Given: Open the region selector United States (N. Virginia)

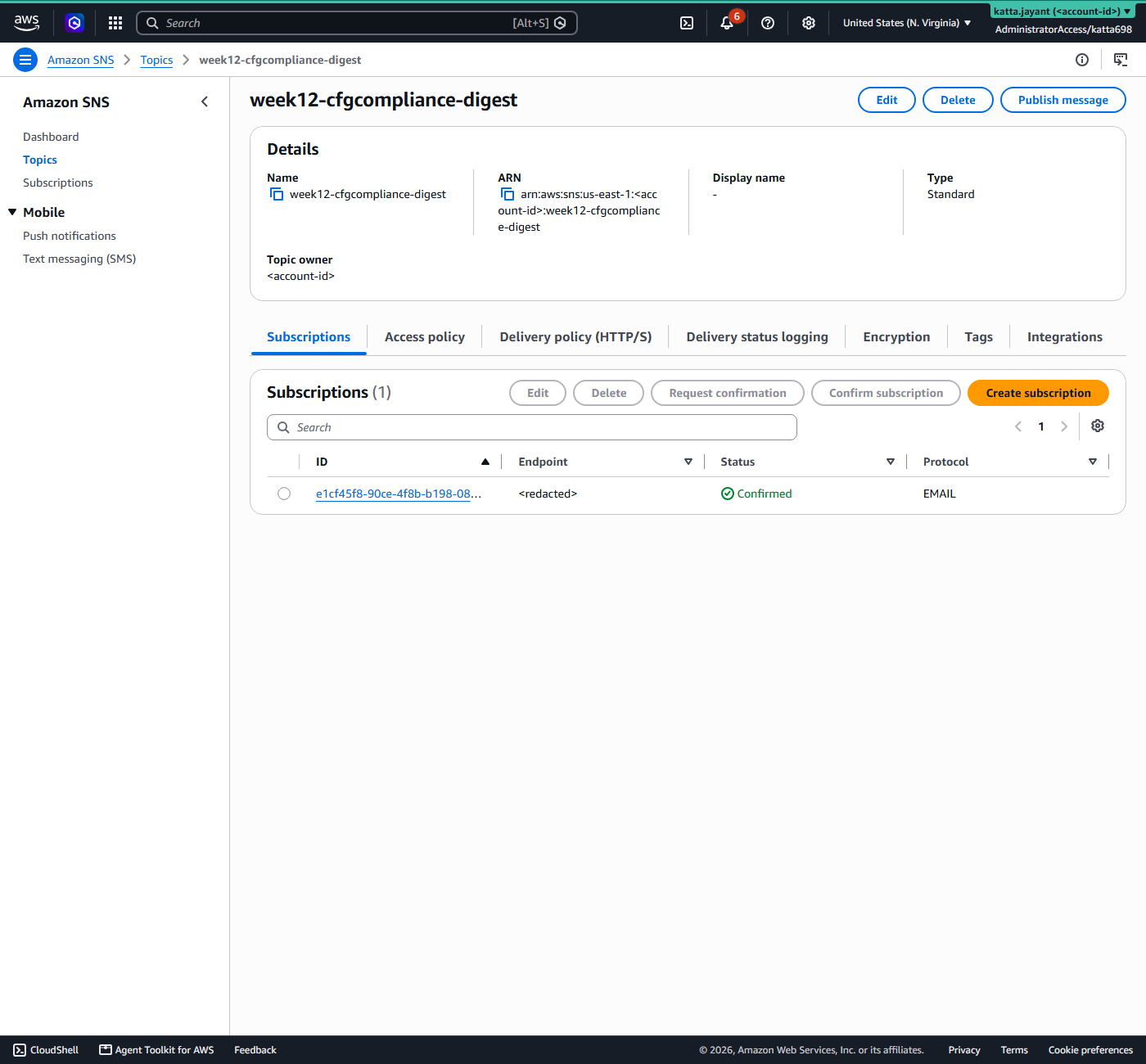Looking at the screenshot, I should click(907, 23).
